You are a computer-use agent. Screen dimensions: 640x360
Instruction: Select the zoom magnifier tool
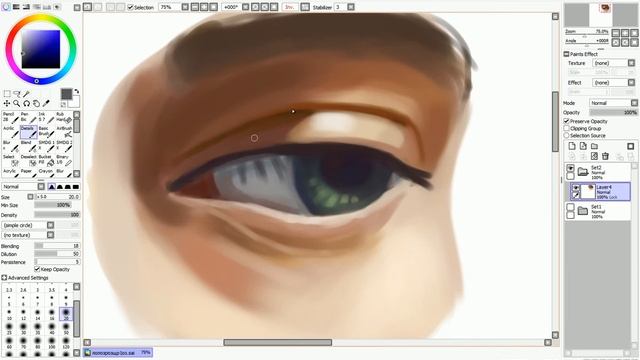click(17, 103)
